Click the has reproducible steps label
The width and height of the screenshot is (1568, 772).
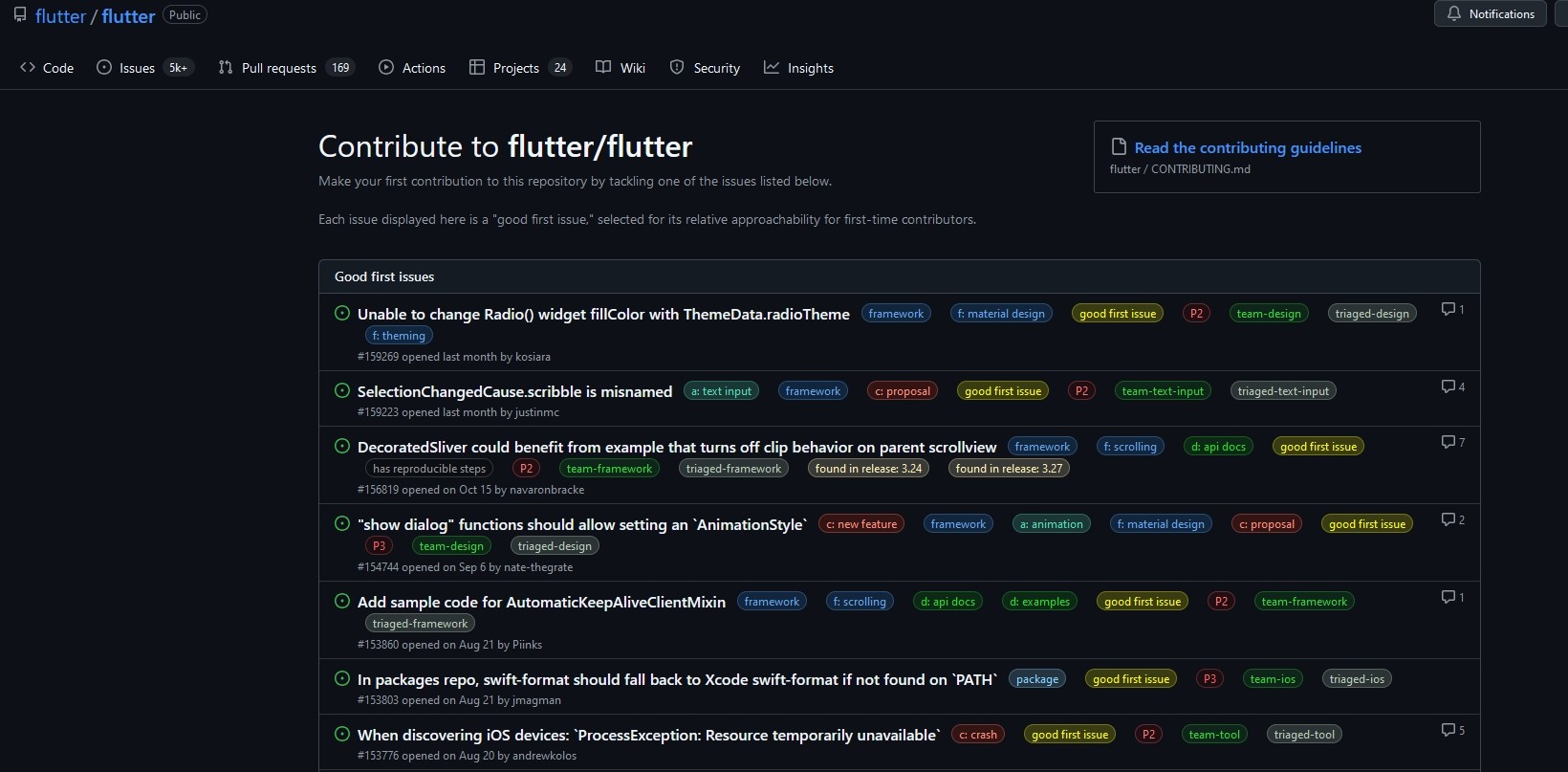point(429,469)
